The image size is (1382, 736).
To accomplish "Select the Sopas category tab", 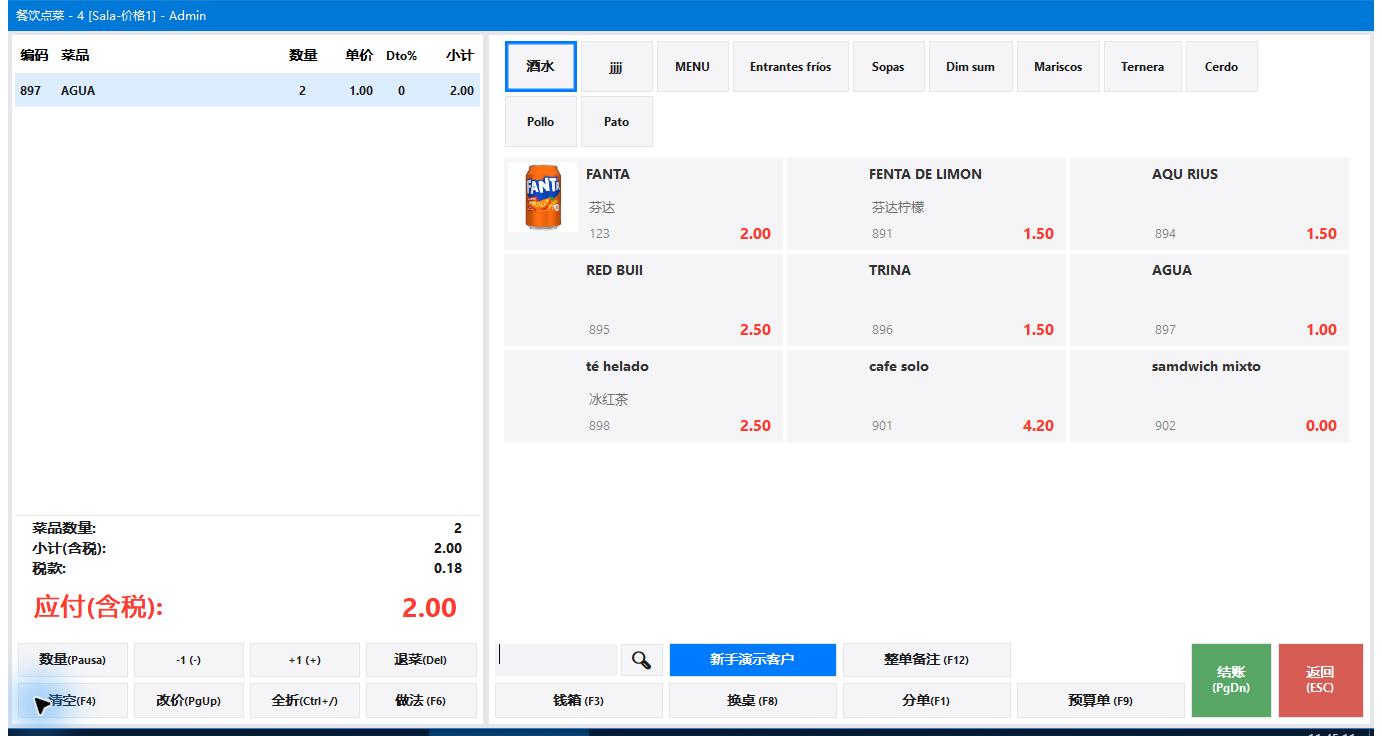I will (x=888, y=67).
